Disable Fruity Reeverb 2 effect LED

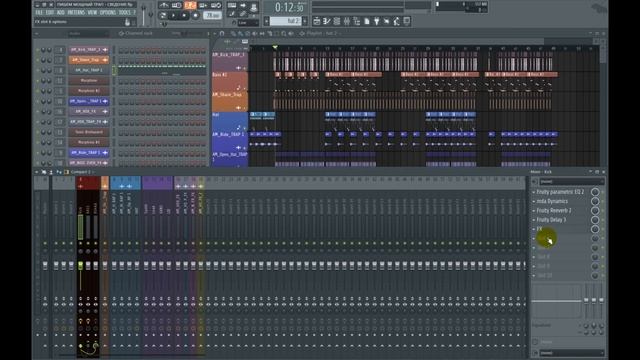tap(603, 211)
